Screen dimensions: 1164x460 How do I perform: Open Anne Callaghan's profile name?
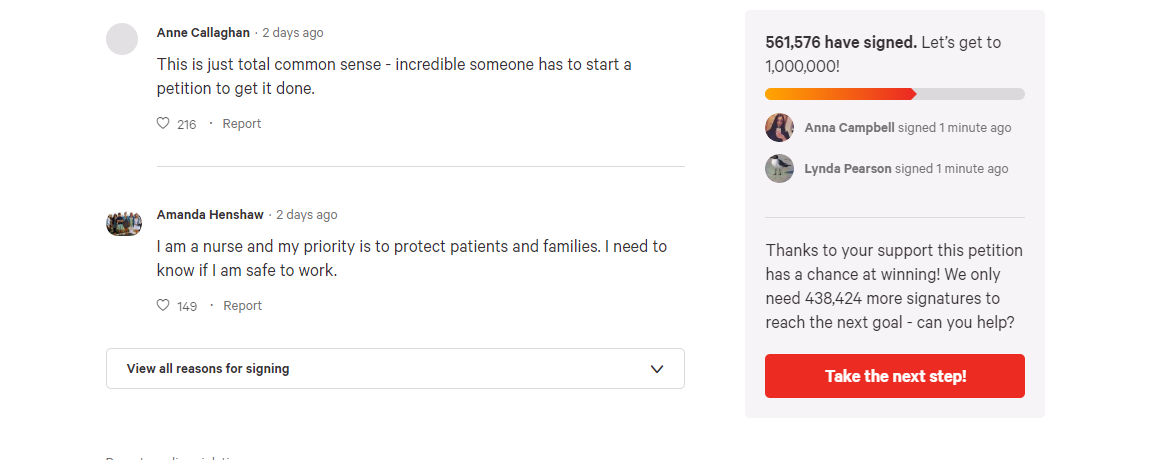203,33
